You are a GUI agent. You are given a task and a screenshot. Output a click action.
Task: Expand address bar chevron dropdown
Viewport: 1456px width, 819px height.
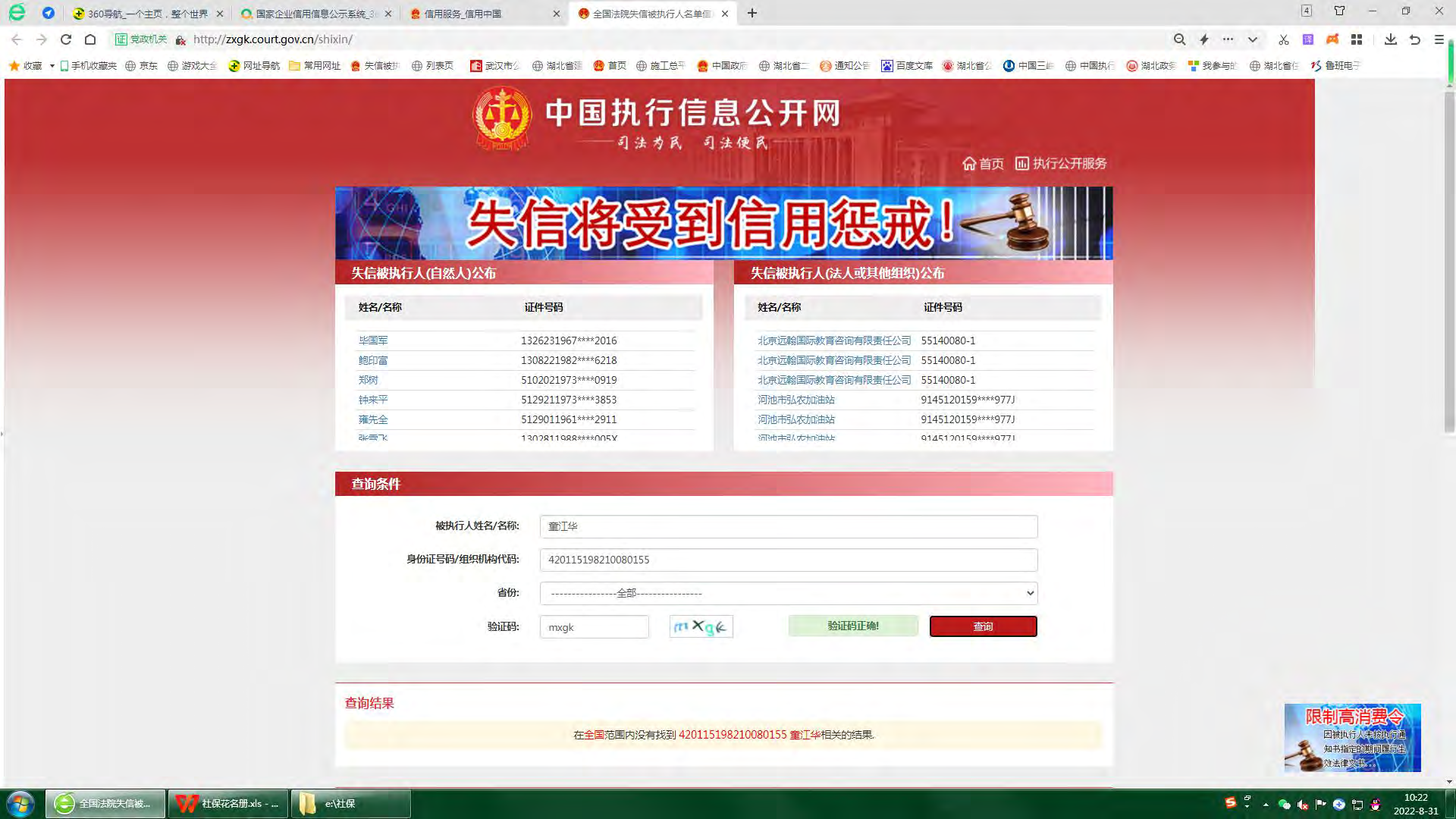point(1253,39)
